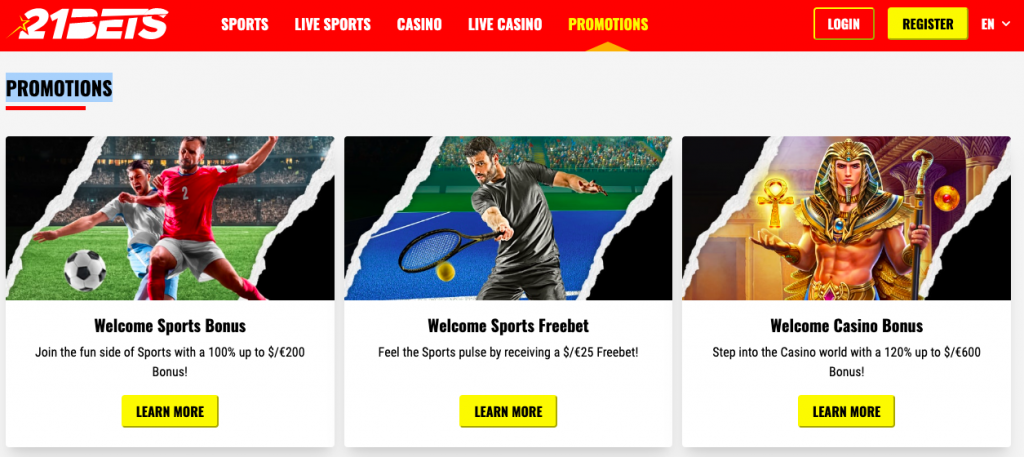The height and width of the screenshot is (457, 1024).
Task: Select the Promotions tab
Action: [608, 25]
